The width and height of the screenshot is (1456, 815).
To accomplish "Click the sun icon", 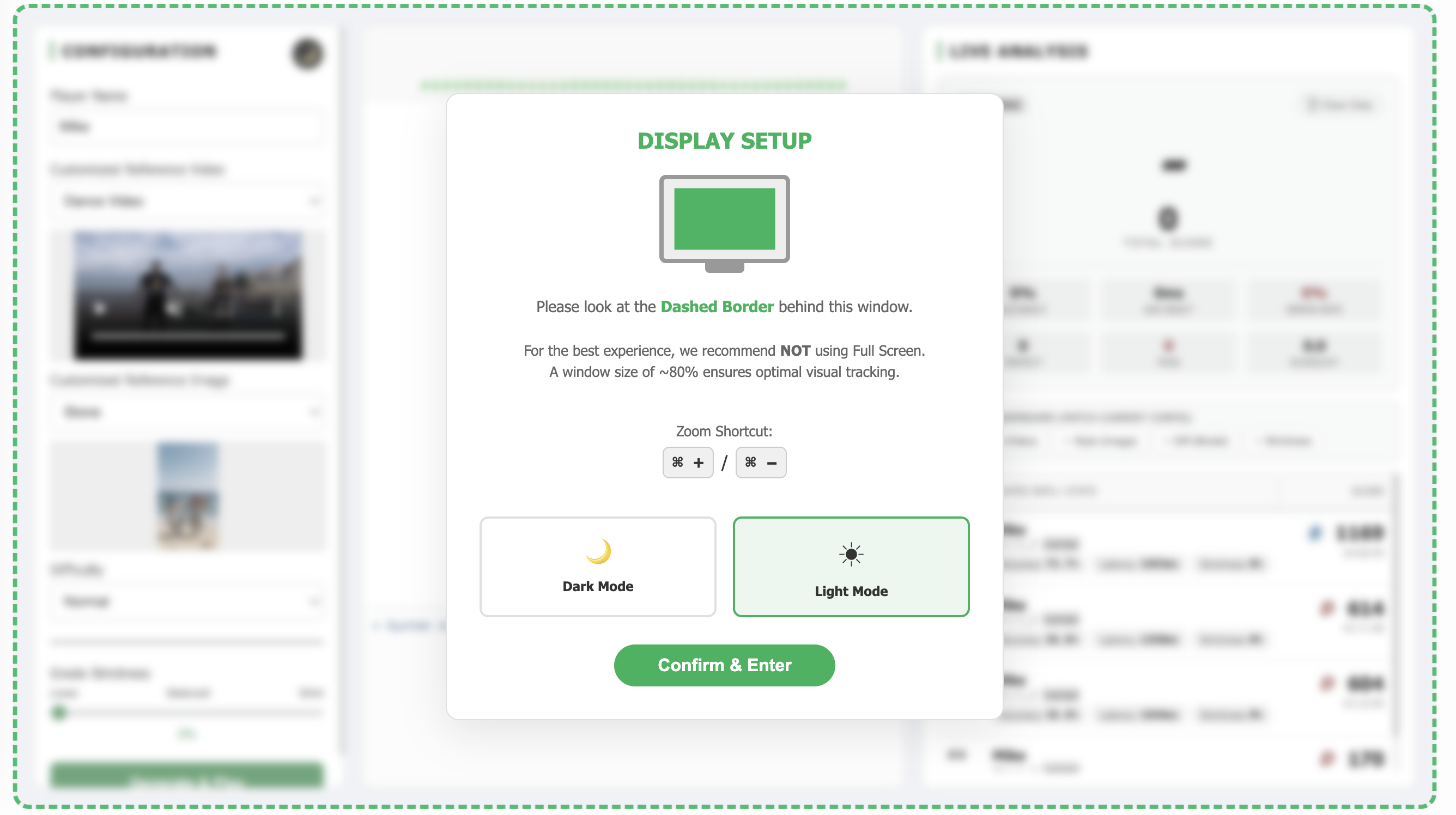I will pyautogui.click(x=851, y=555).
